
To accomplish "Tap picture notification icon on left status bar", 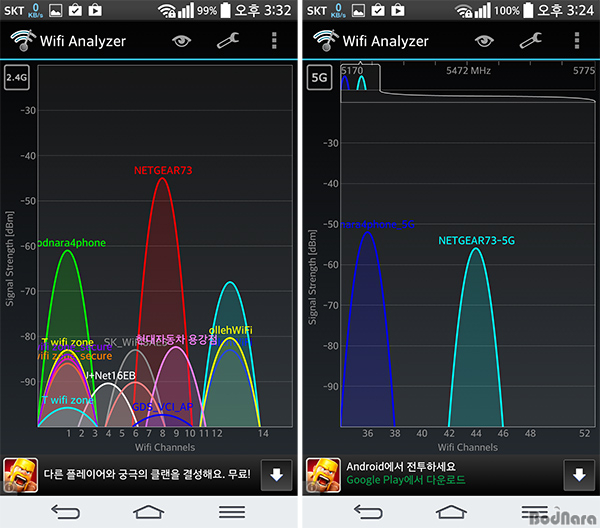I will point(55,10).
